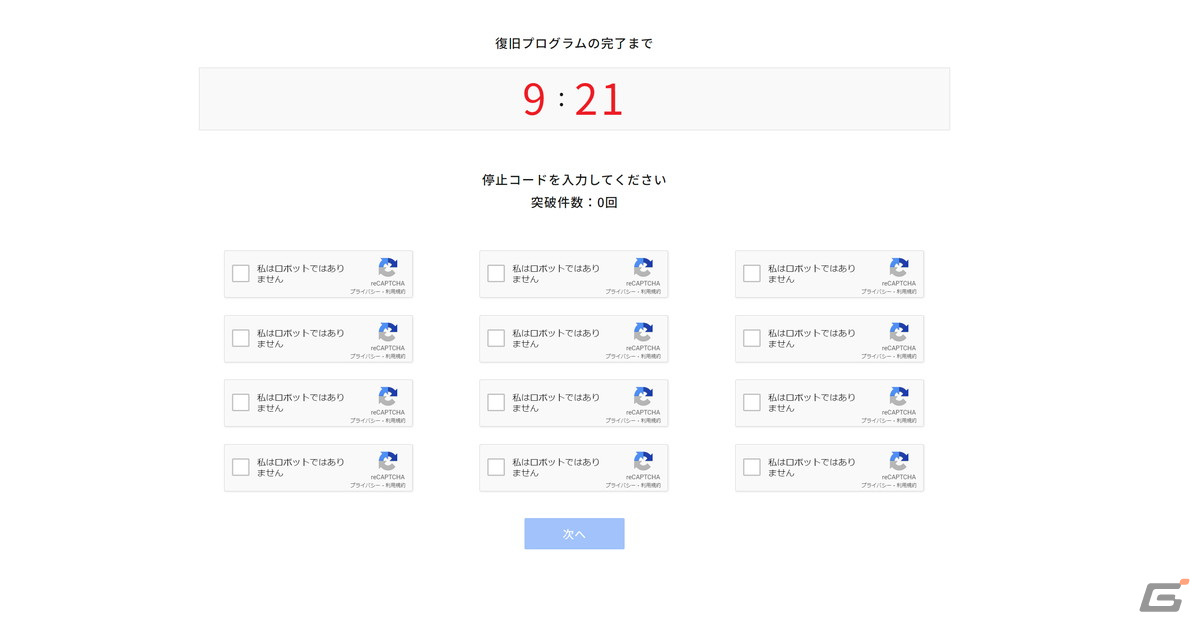
Task: Check the top-right reCAPTCHA checkbox
Action: point(752,274)
